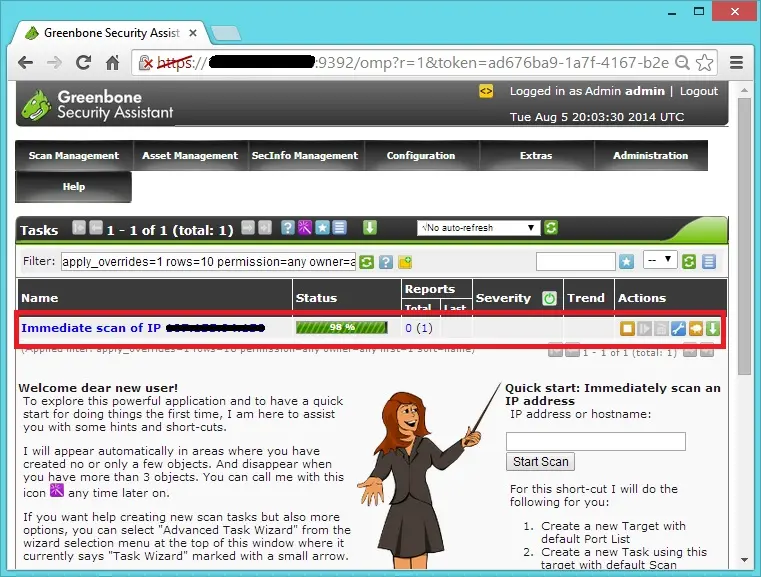
Task: Click the Greenbone dragon logo
Action: pos(36,104)
